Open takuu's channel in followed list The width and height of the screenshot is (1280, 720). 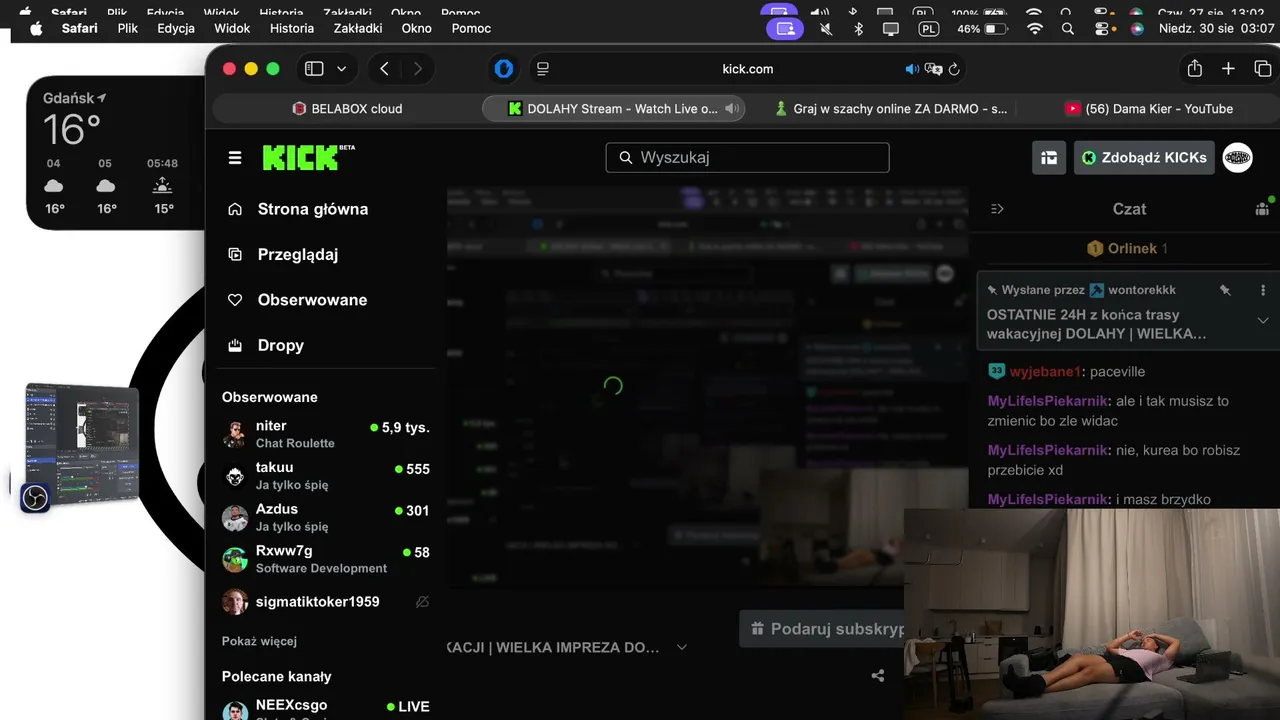tap(326, 476)
